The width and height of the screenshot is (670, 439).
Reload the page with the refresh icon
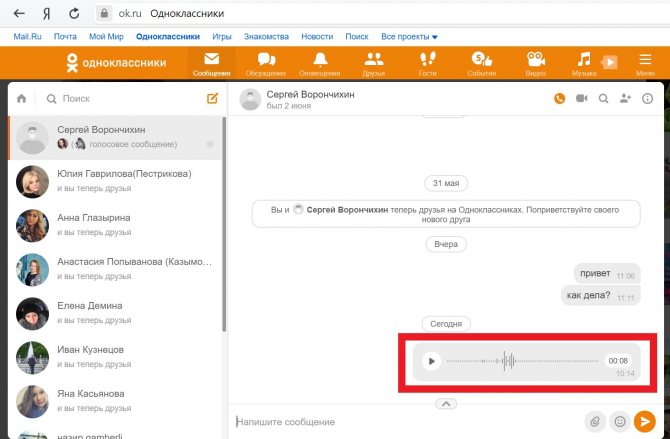pos(74,14)
